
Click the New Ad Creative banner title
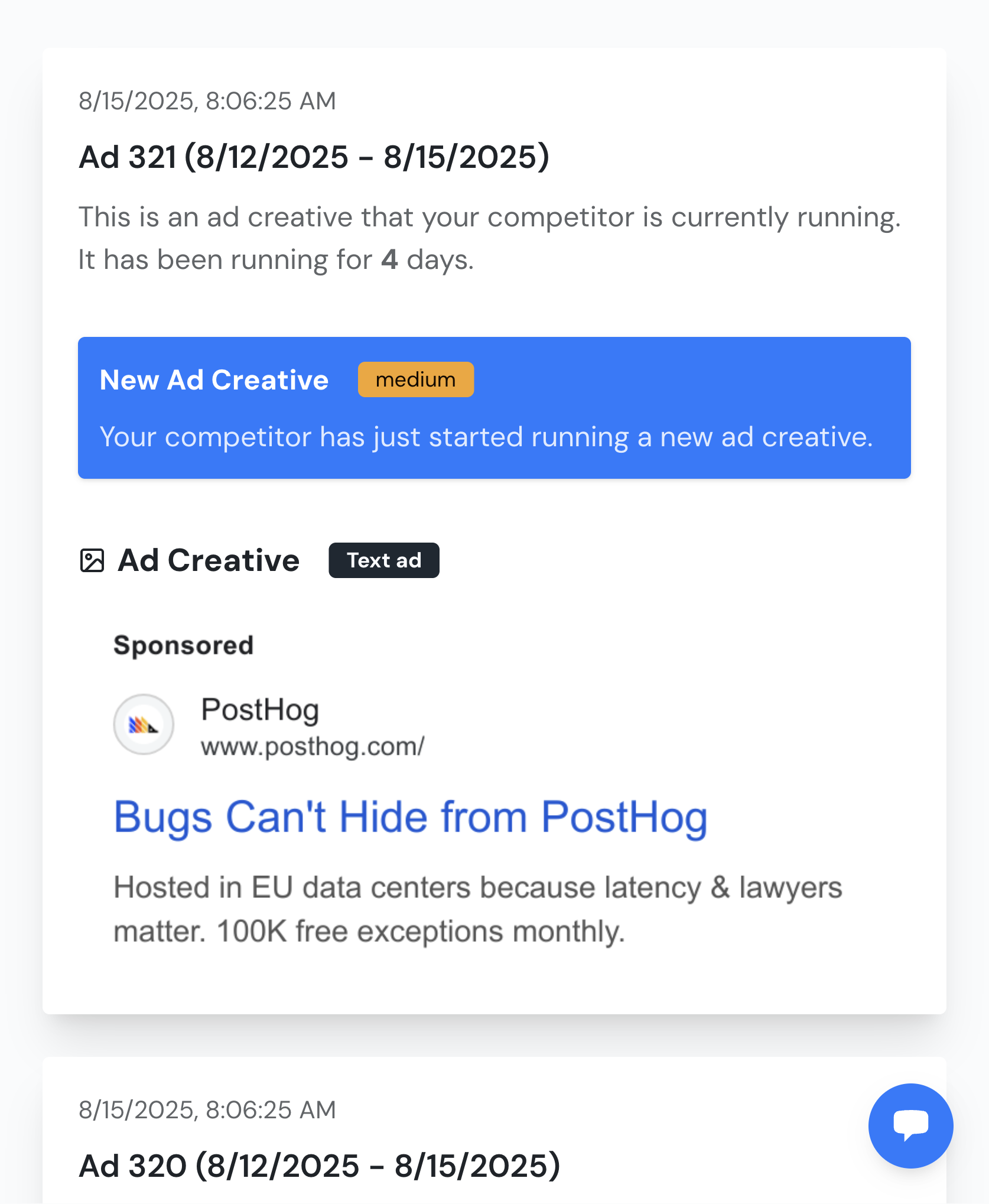(214, 380)
